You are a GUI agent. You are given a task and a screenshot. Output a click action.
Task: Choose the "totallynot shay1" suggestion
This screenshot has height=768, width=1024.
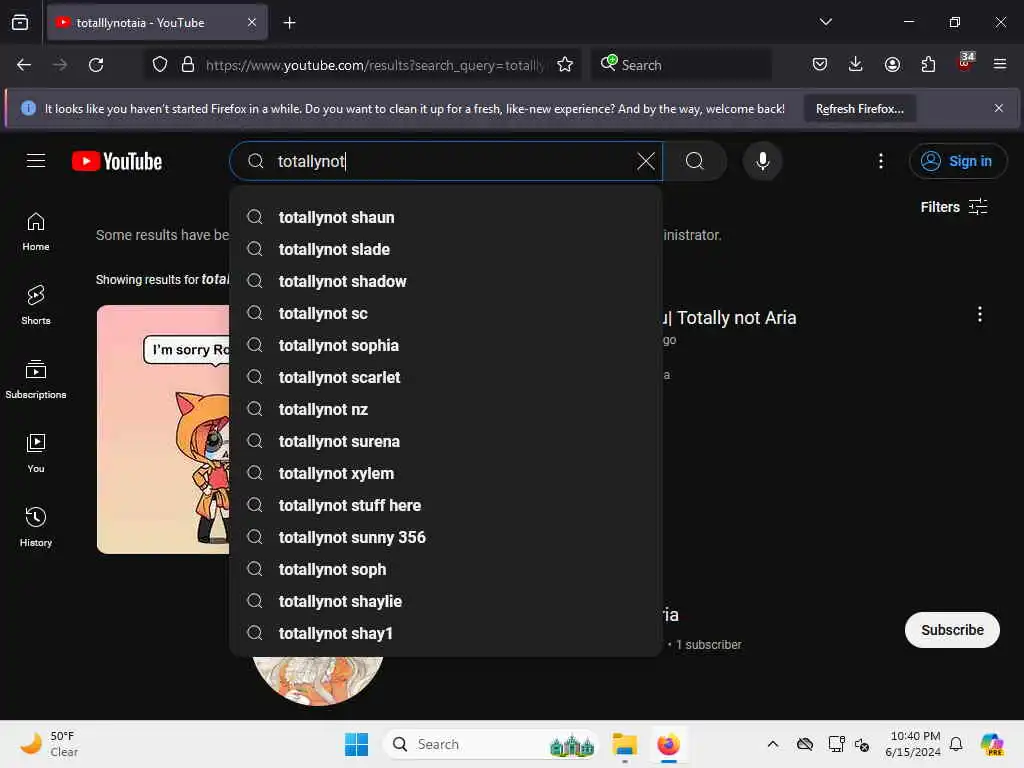445,633
